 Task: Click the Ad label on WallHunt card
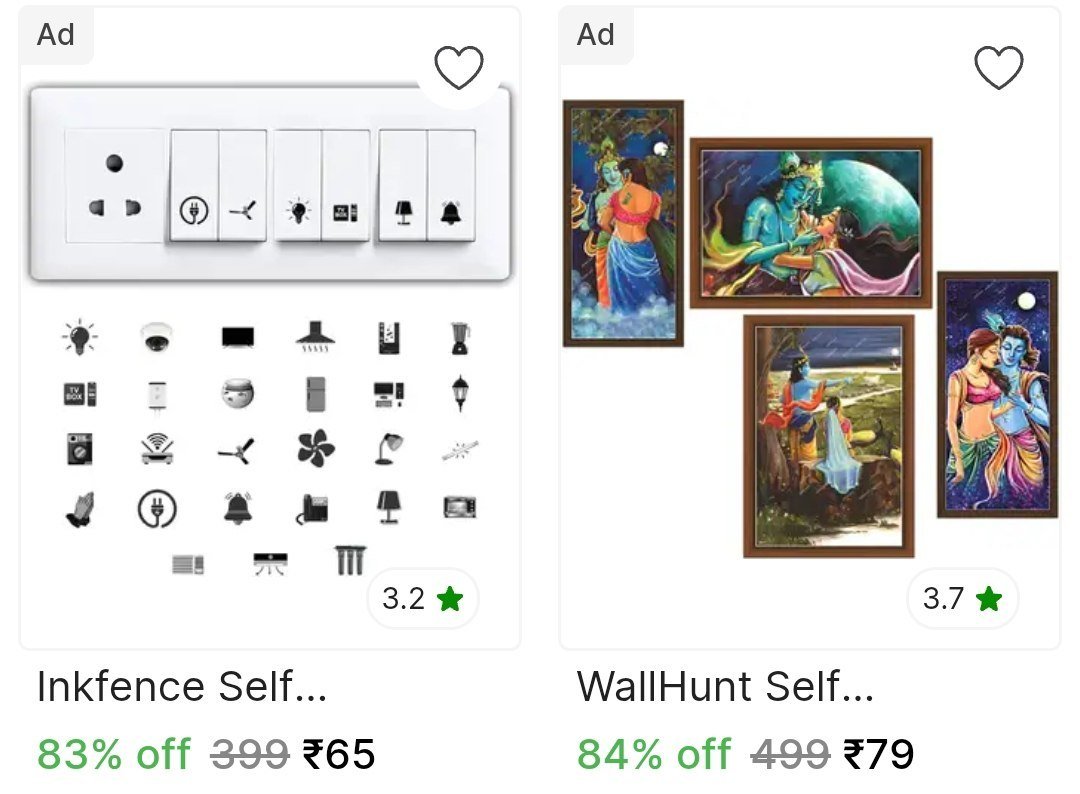click(x=596, y=34)
